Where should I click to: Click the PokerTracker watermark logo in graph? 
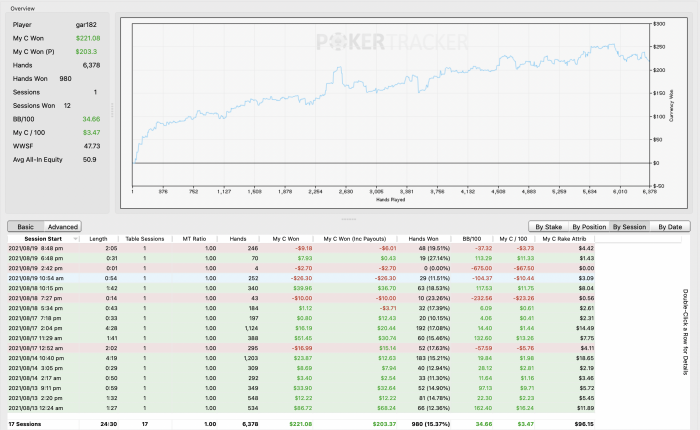[x=392, y=42]
